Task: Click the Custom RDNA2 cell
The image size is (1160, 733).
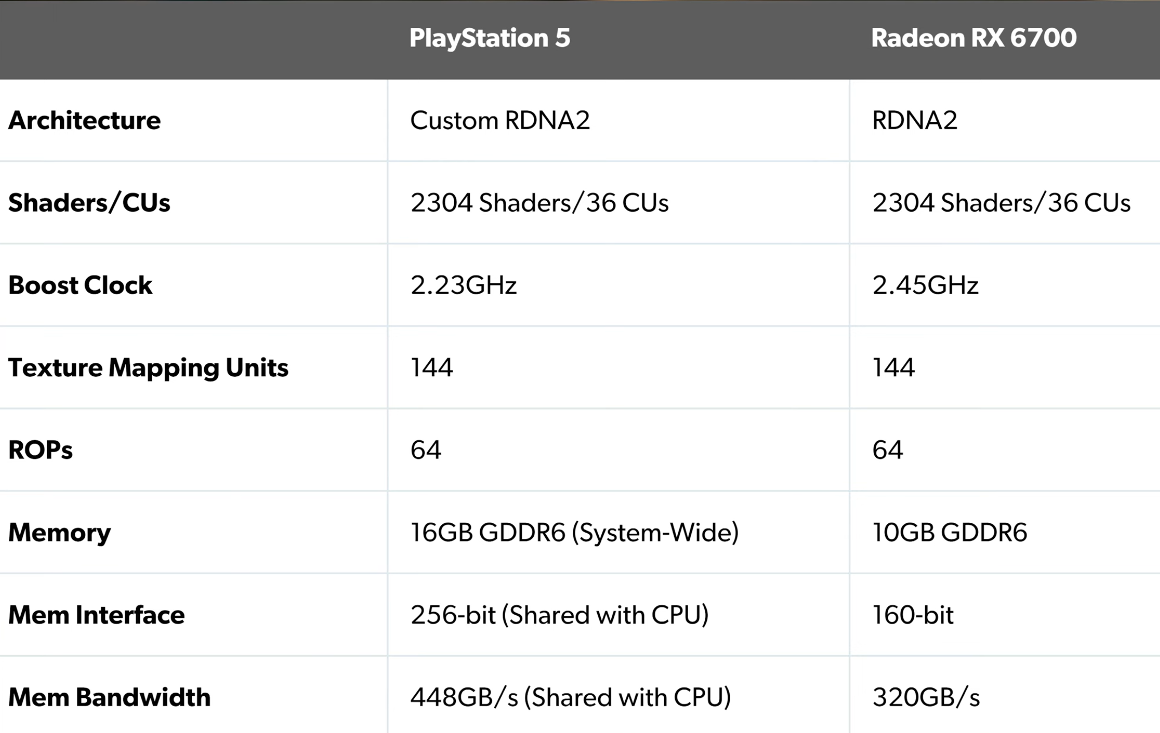Action: [x=500, y=121]
